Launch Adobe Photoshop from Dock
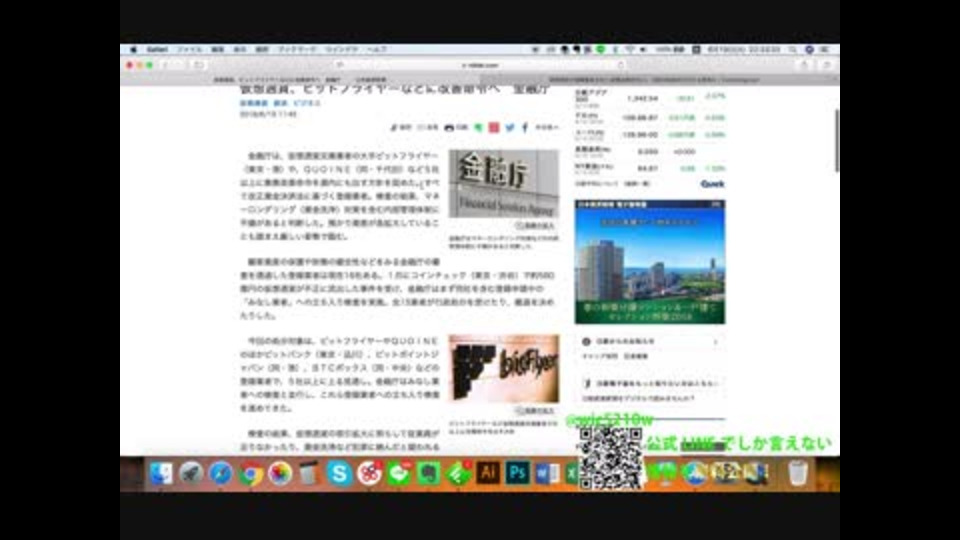Viewport: 960px width, 540px height. tap(517, 473)
